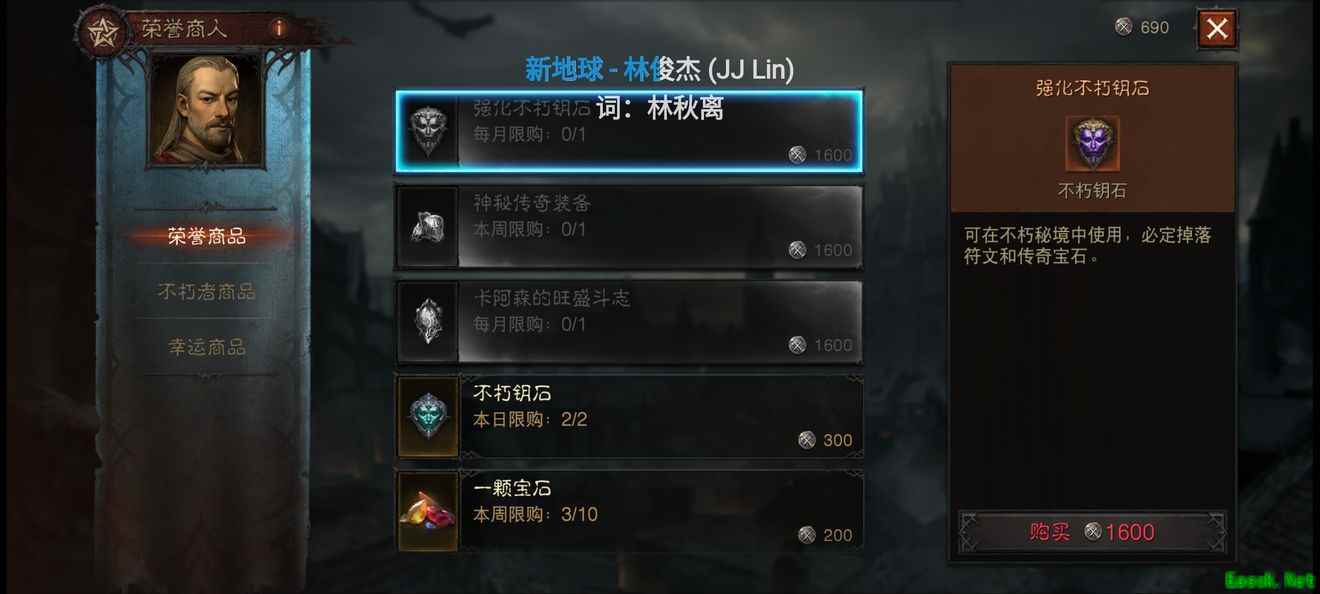Select the 神秘传奇装备 row priced 1600

[630, 227]
